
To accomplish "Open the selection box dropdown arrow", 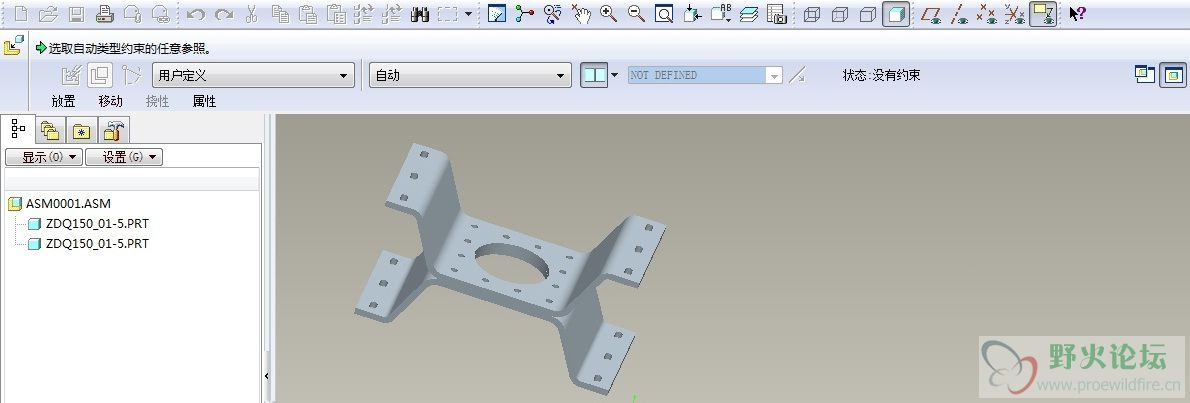I will tap(468, 14).
